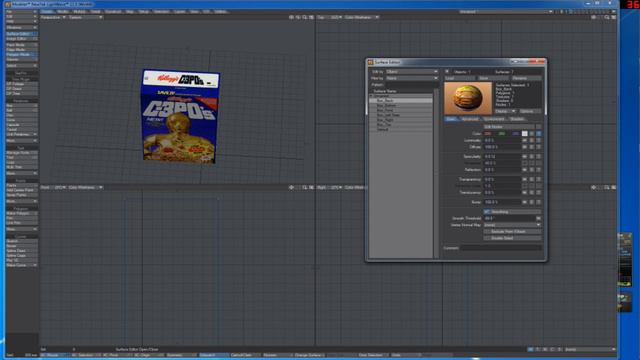Image resolution: width=640 pixels, height=360 pixels.
Task: Switch to Polygon Mode in left panel
Action: click(x=22, y=54)
